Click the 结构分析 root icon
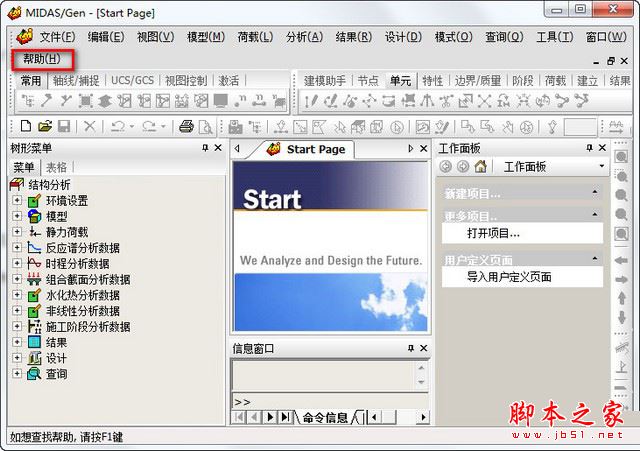Screen dimensions: 640x451 tap(17, 184)
